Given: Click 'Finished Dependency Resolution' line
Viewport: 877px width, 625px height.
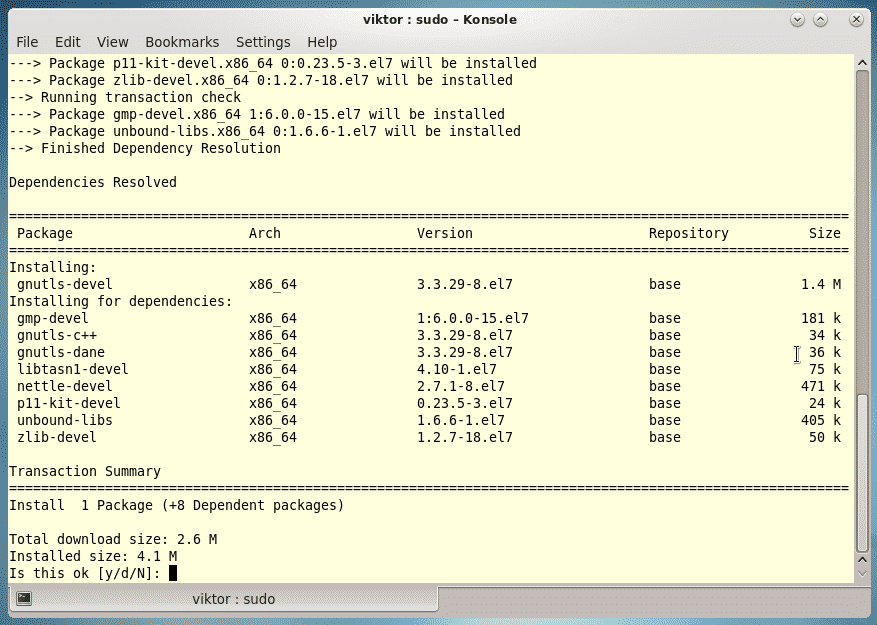Looking at the screenshot, I should (x=144, y=148).
